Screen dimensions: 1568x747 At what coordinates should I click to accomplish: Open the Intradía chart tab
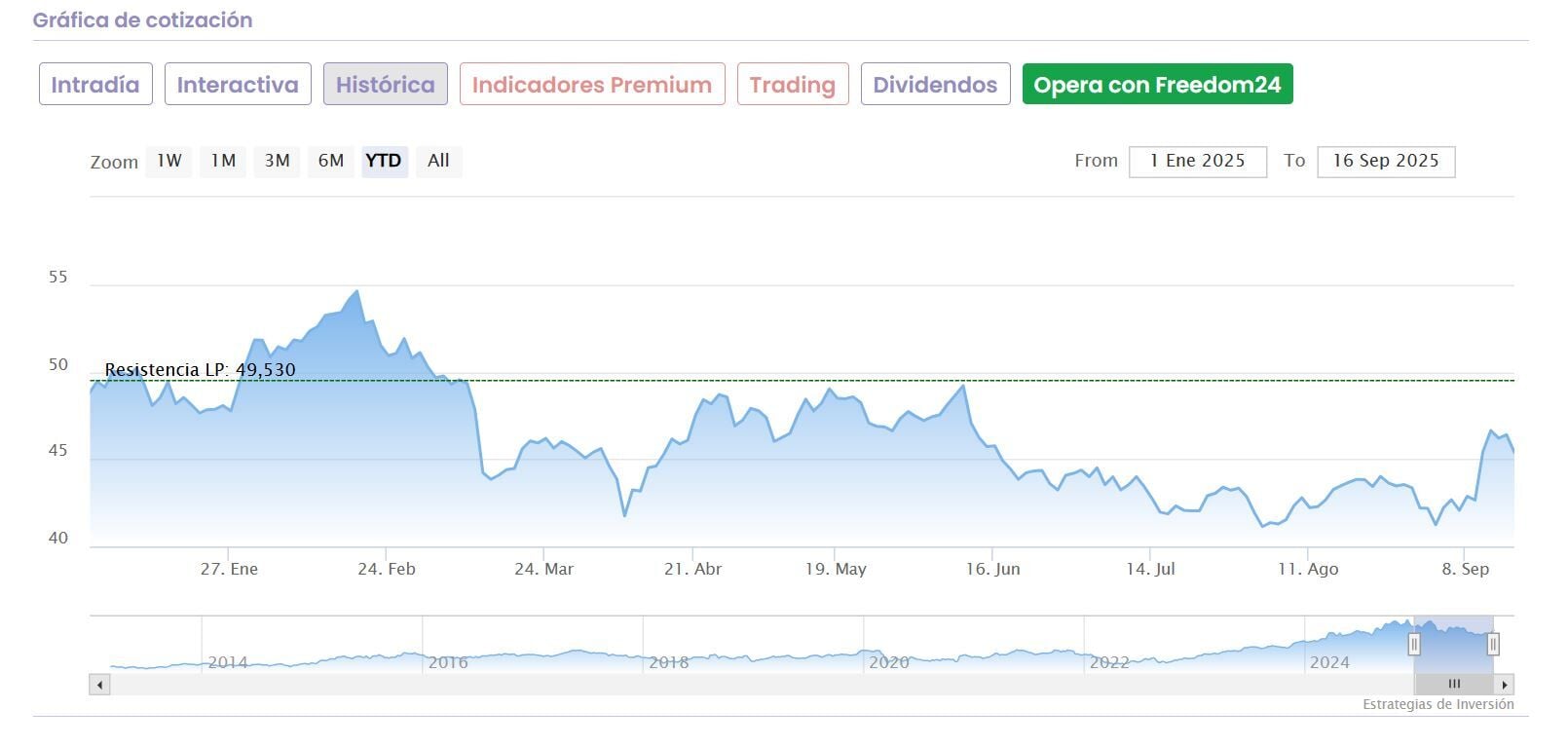click(95, 85)
